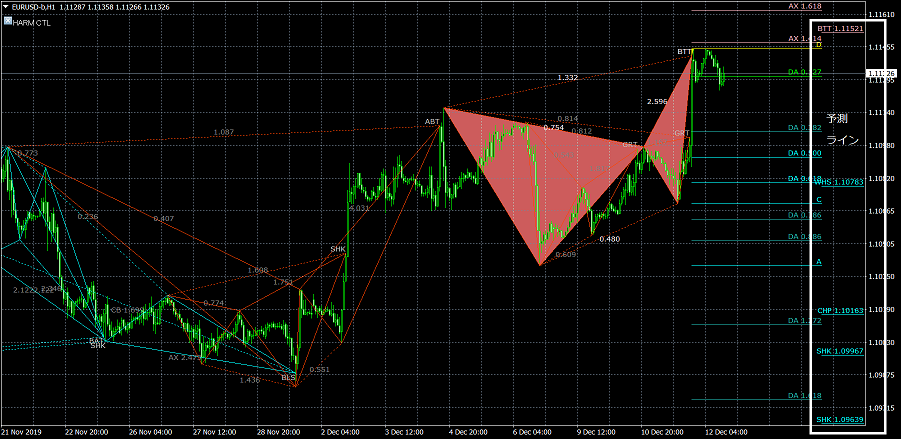
Task: Select the DA 0.500 retracement label
Action: [x=804, y=153]
